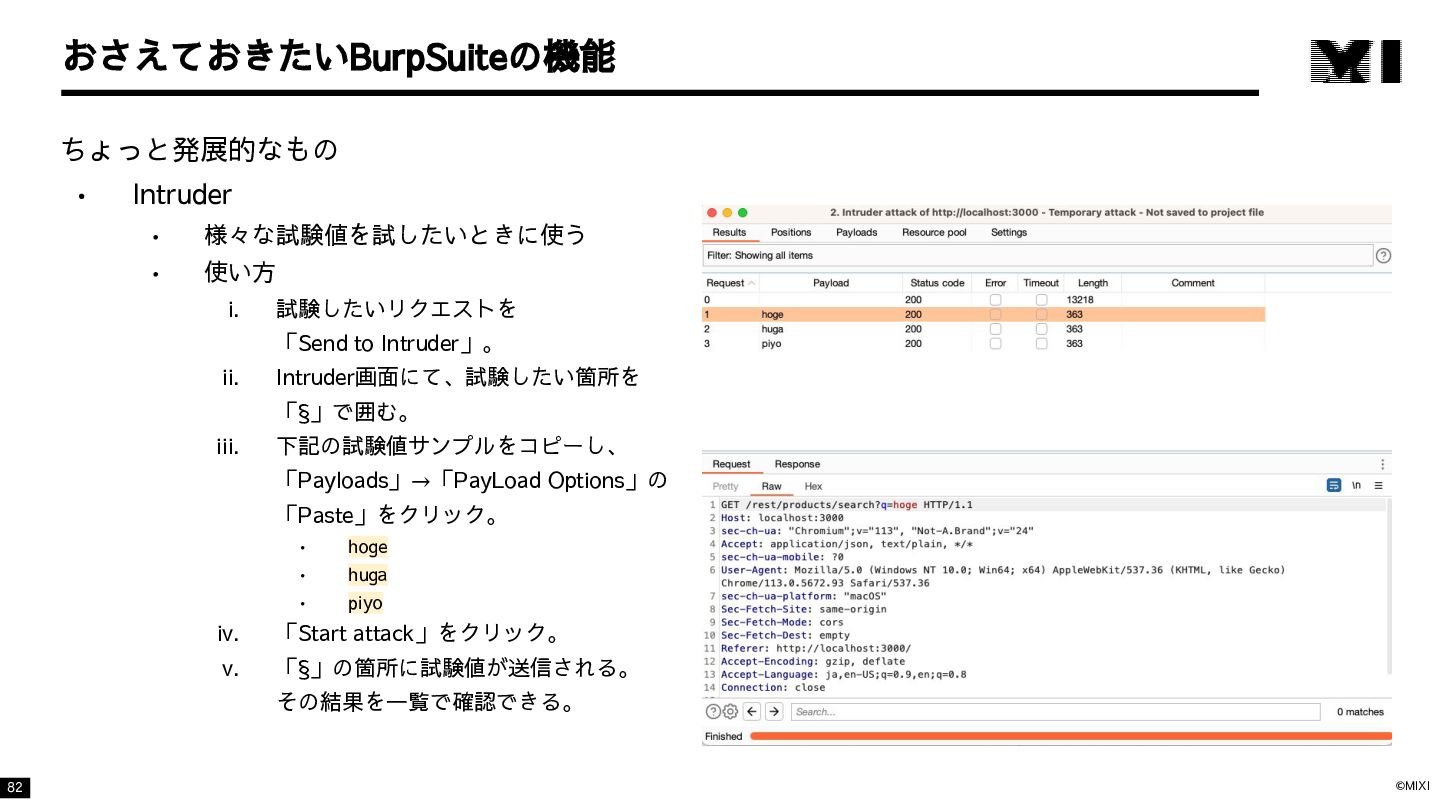Click the slide number 82 badge
Image resolution: width=1440 pixels, height=810 pixels.
pyautogui.click(x=15, y=787)
